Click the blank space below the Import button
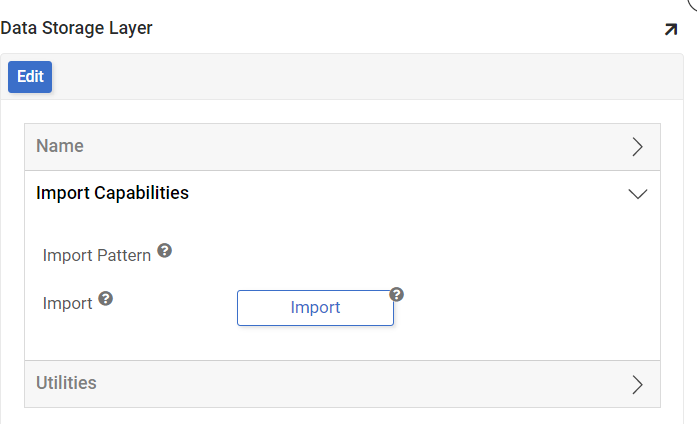 click(315, 343)
